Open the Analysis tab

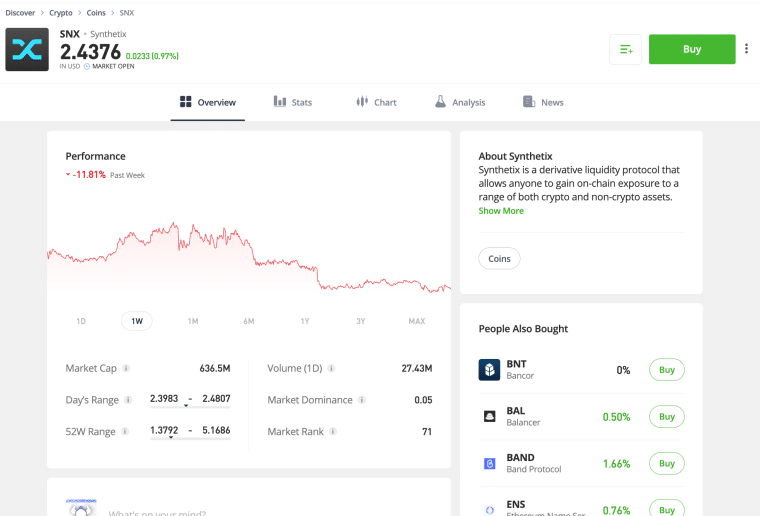click(460, 102)
